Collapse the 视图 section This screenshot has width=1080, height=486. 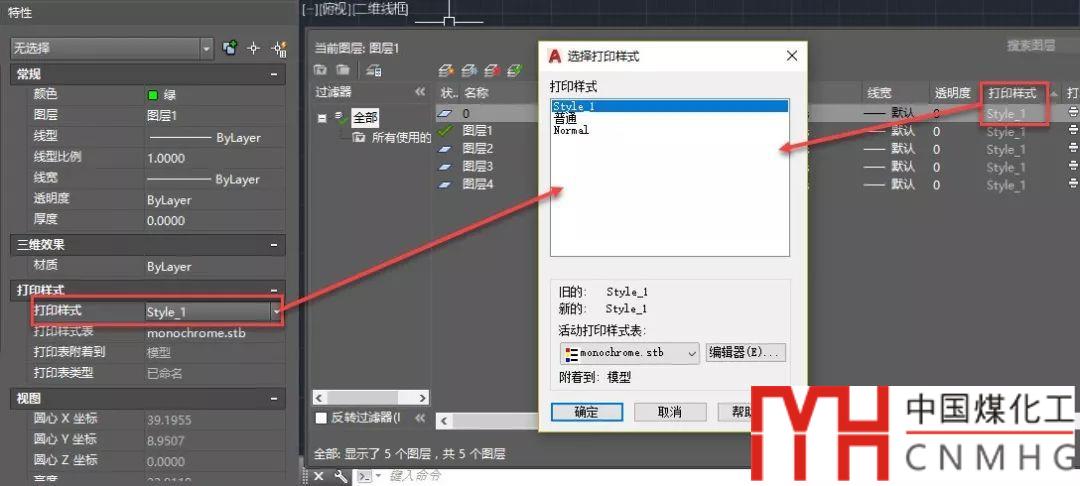click(273, 398)
